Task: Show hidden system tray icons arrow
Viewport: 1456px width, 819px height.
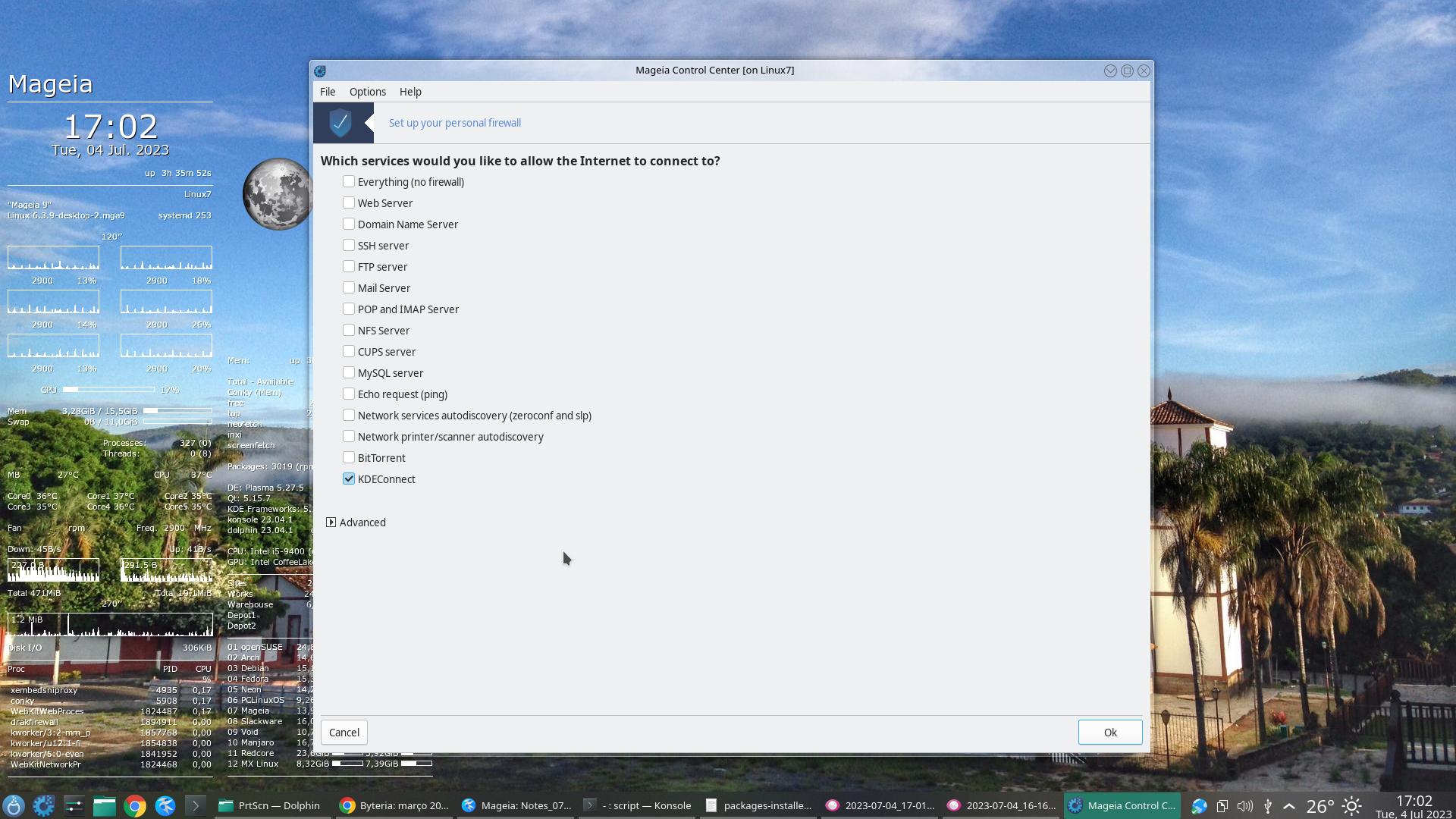Action: 1289,805
